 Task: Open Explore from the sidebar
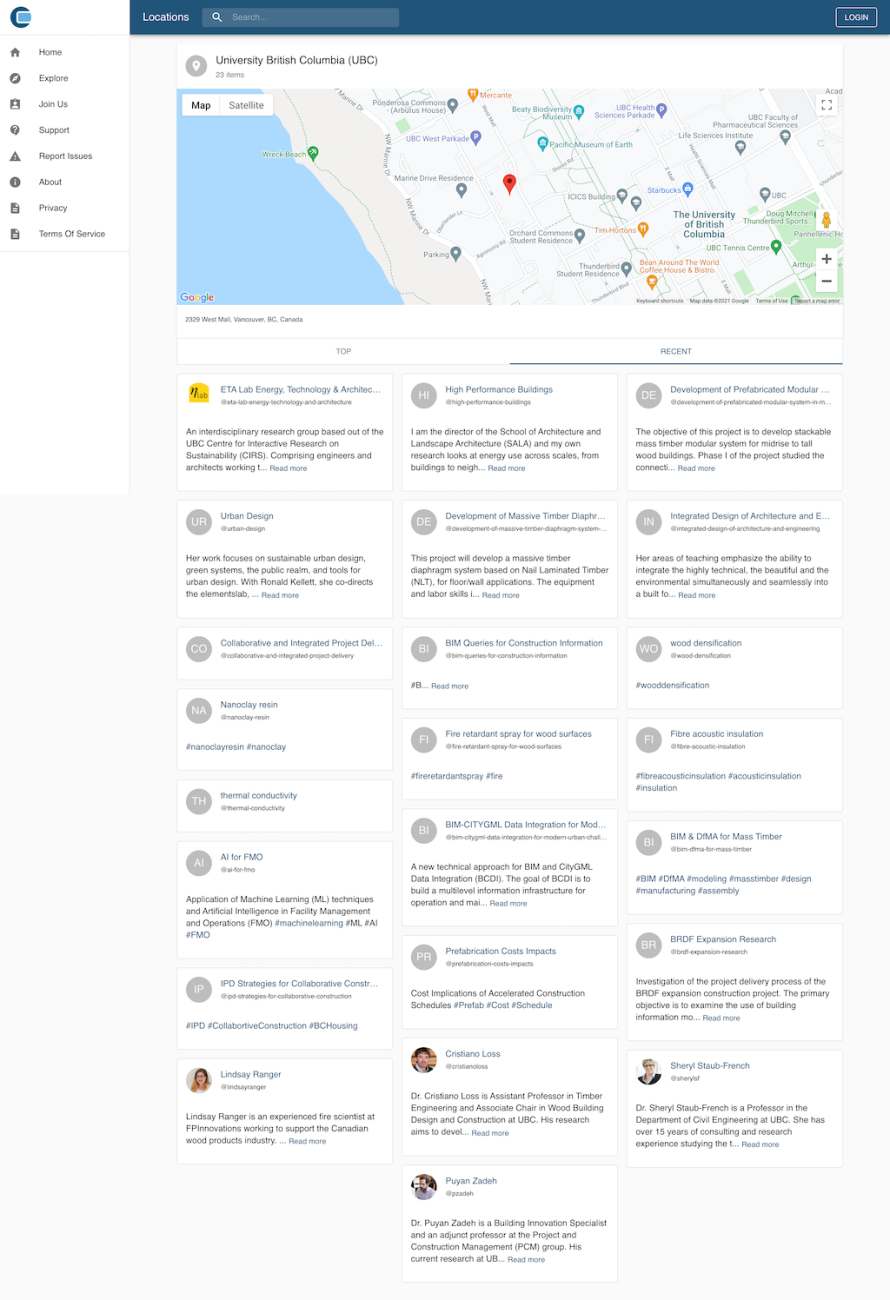point(65,78)
